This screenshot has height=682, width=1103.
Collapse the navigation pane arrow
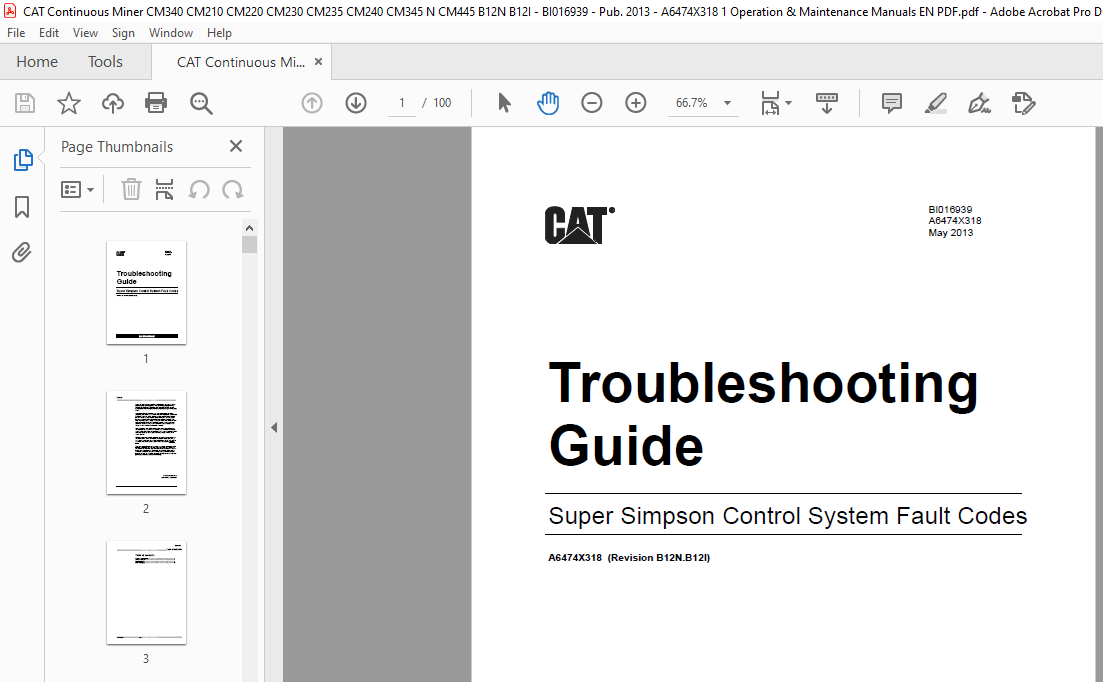[274, 427]
